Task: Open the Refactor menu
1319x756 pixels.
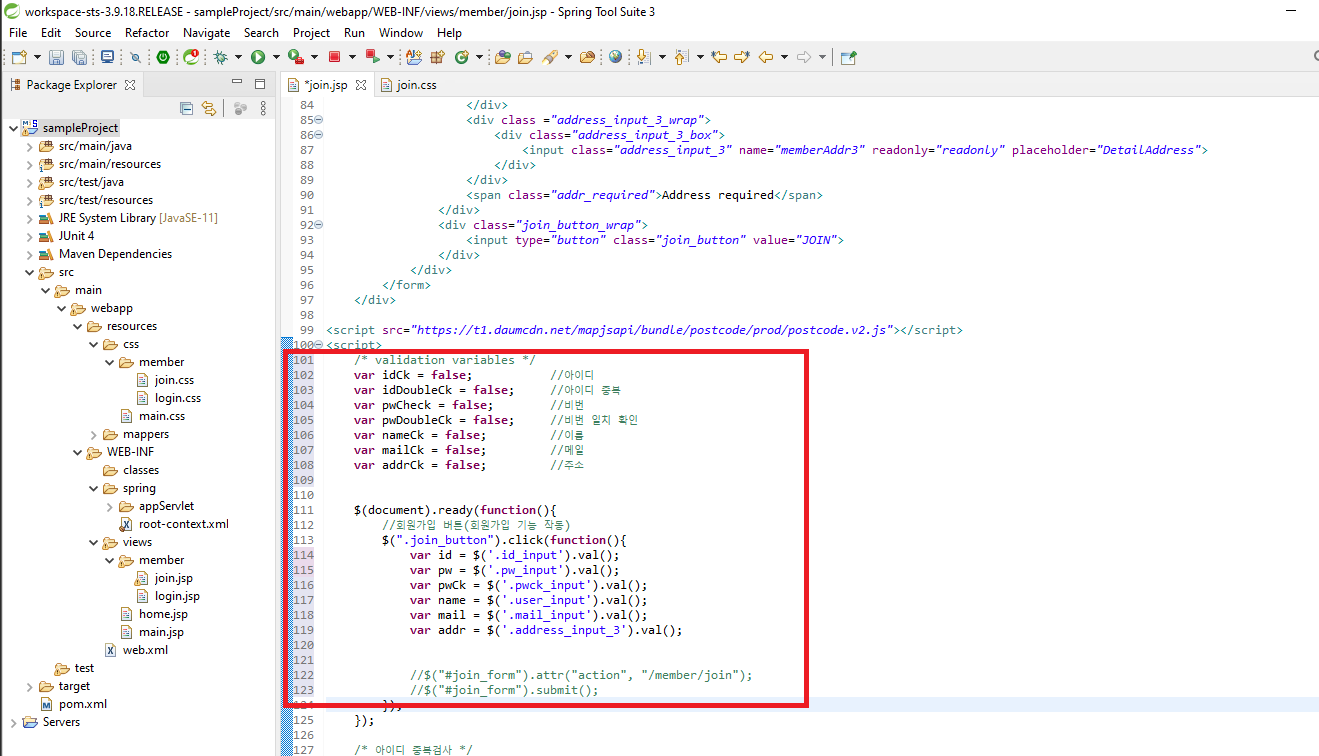Action: pos(147,32)
